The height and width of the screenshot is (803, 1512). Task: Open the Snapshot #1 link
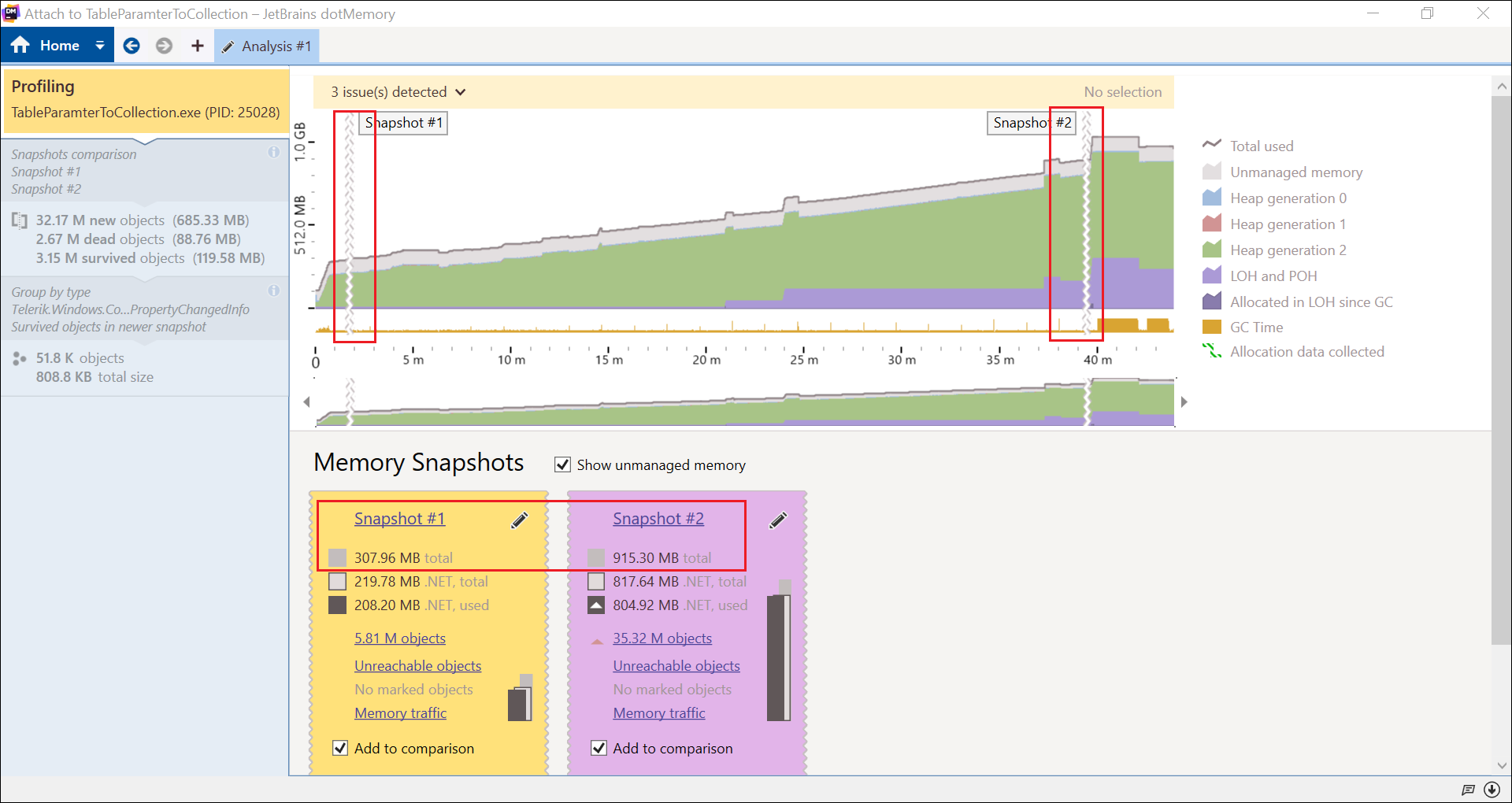(x=399, y=519)
